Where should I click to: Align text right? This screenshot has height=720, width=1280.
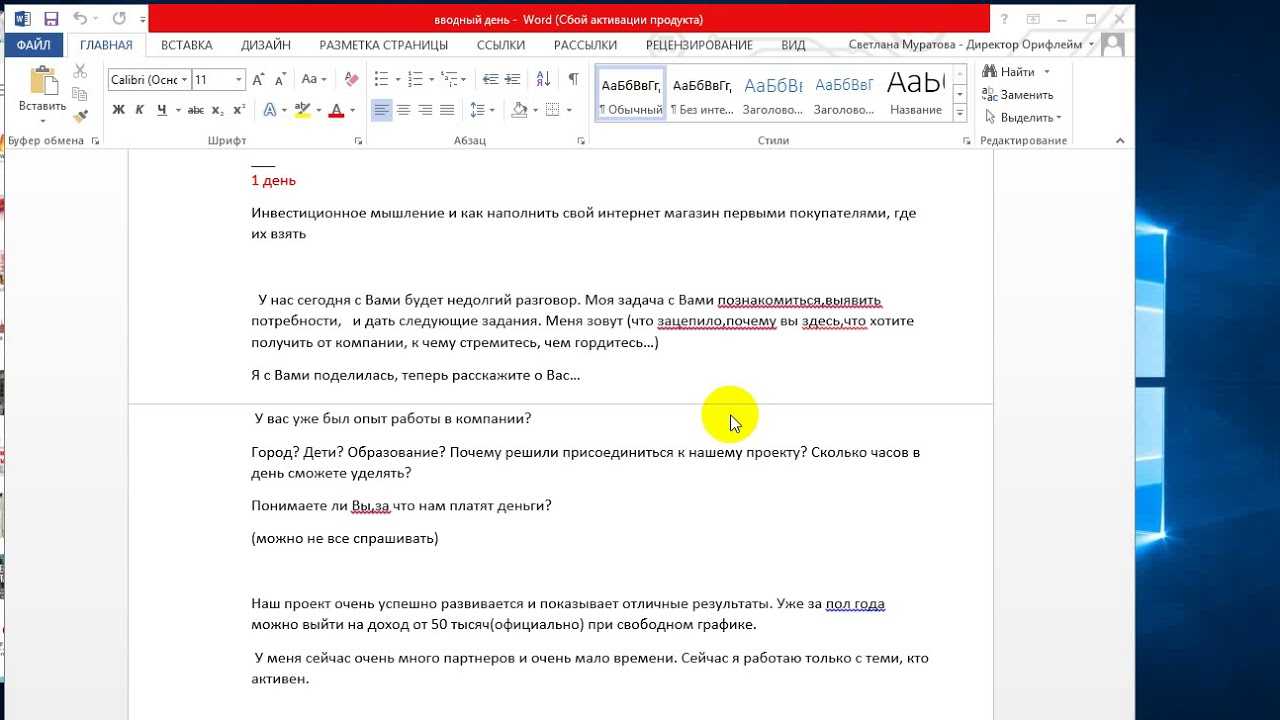pyautogui.click(x=425, y=110)
